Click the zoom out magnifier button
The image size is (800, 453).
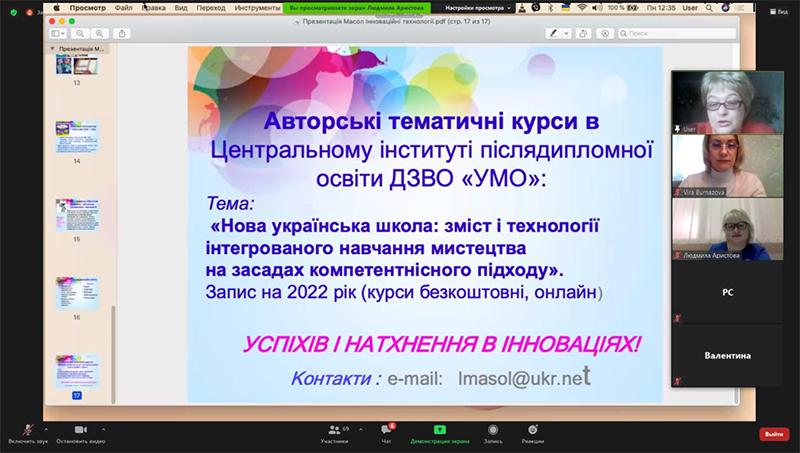(x=80, y=33)
